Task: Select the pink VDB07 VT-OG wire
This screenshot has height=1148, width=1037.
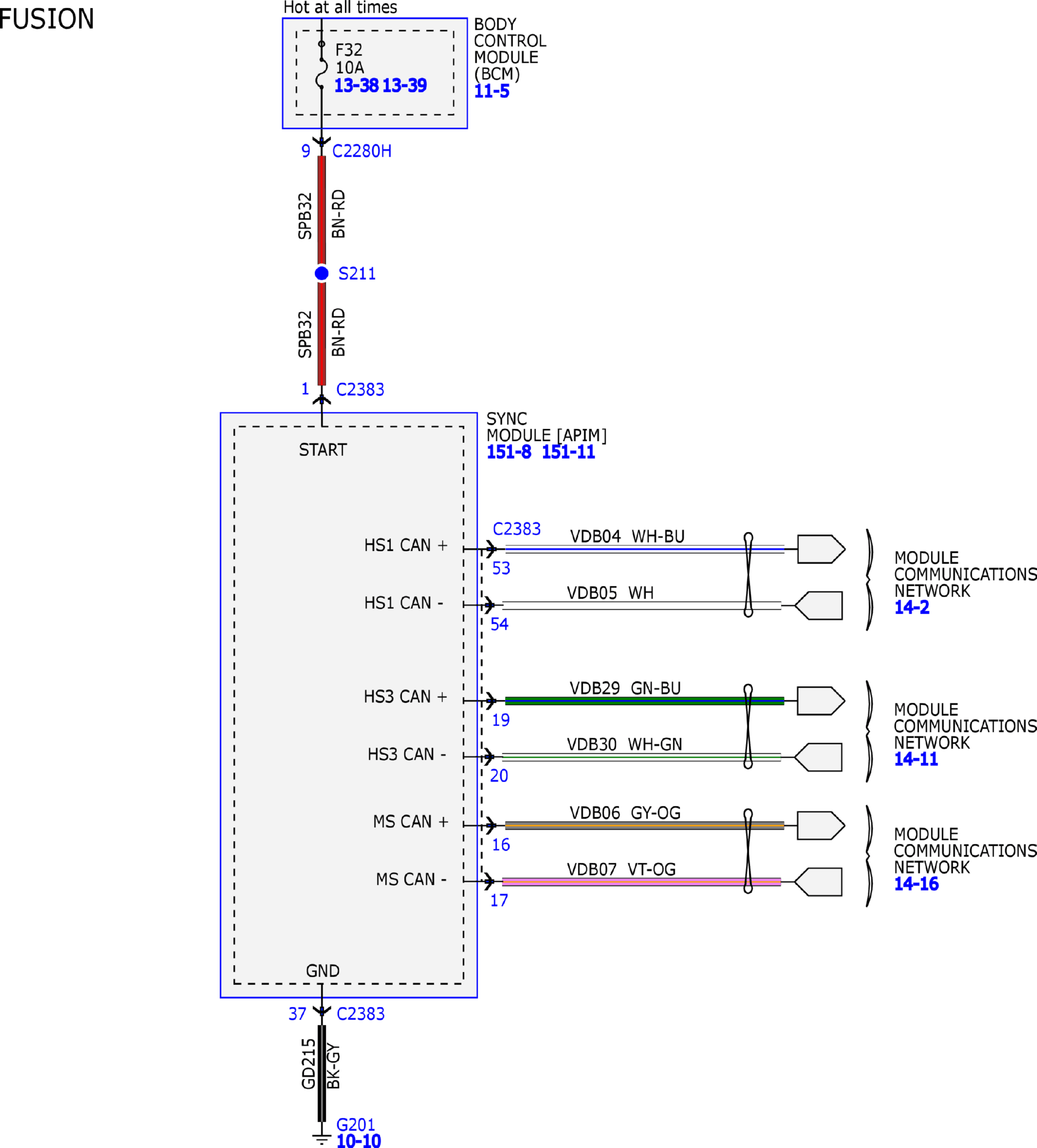Action: click(x=641, y=882)
